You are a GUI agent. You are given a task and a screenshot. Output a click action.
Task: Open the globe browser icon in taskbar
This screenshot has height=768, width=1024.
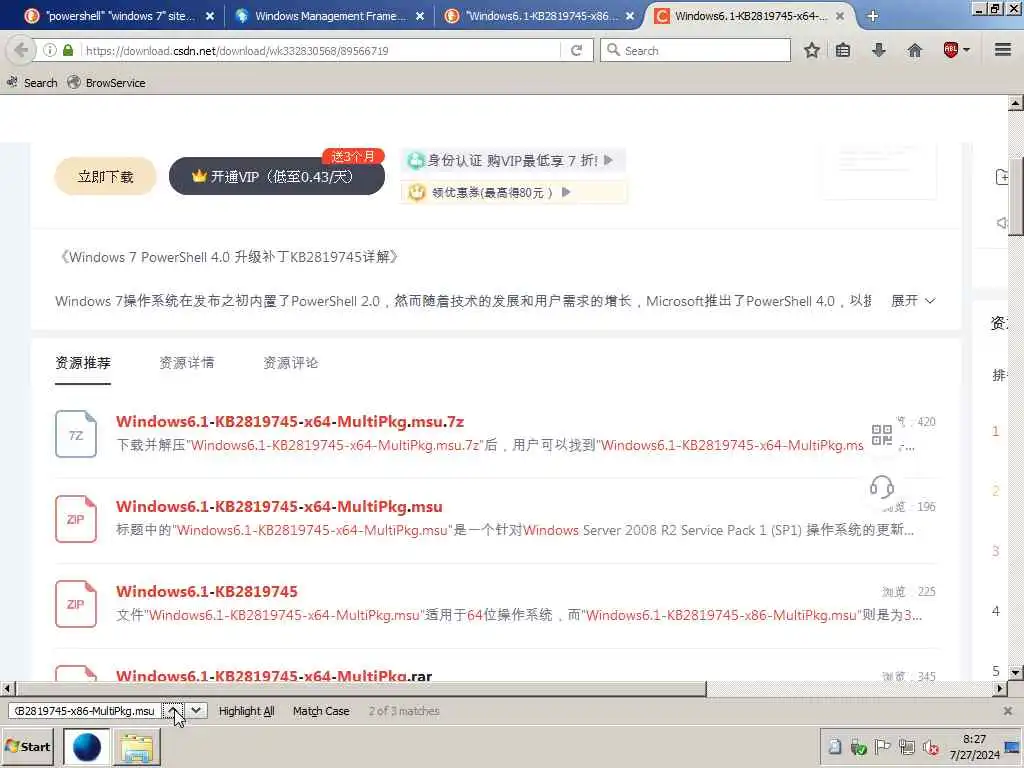(x=87, y=747)
